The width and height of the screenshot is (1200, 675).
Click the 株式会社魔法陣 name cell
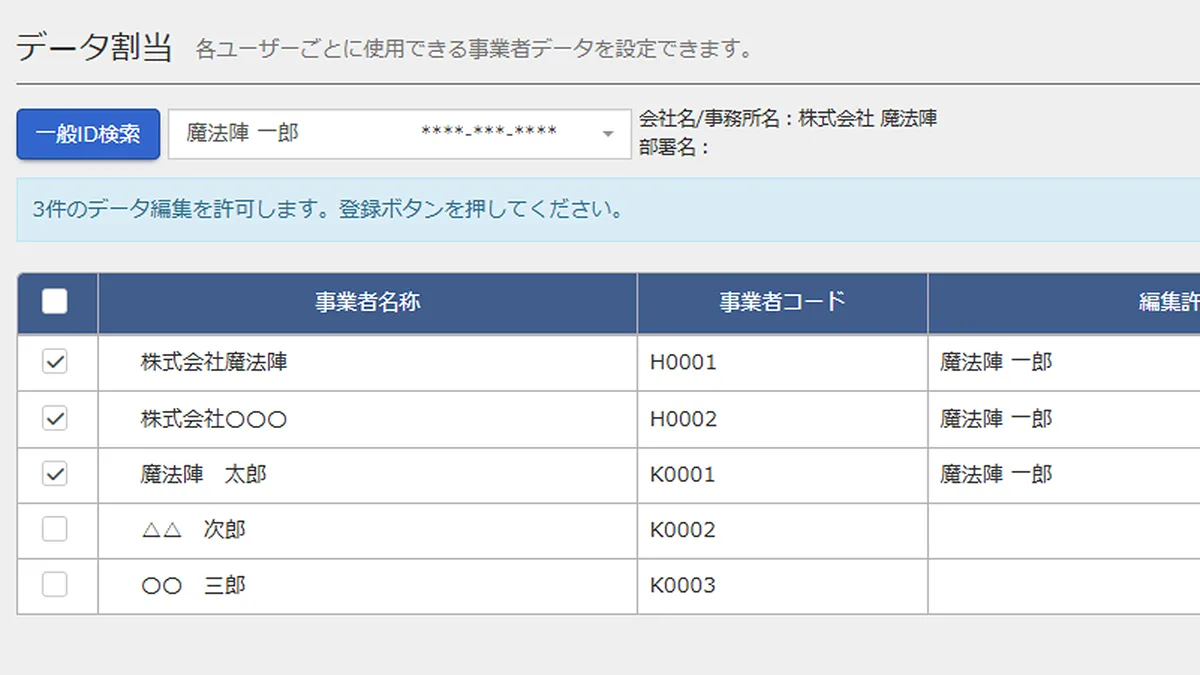point(214,363)
